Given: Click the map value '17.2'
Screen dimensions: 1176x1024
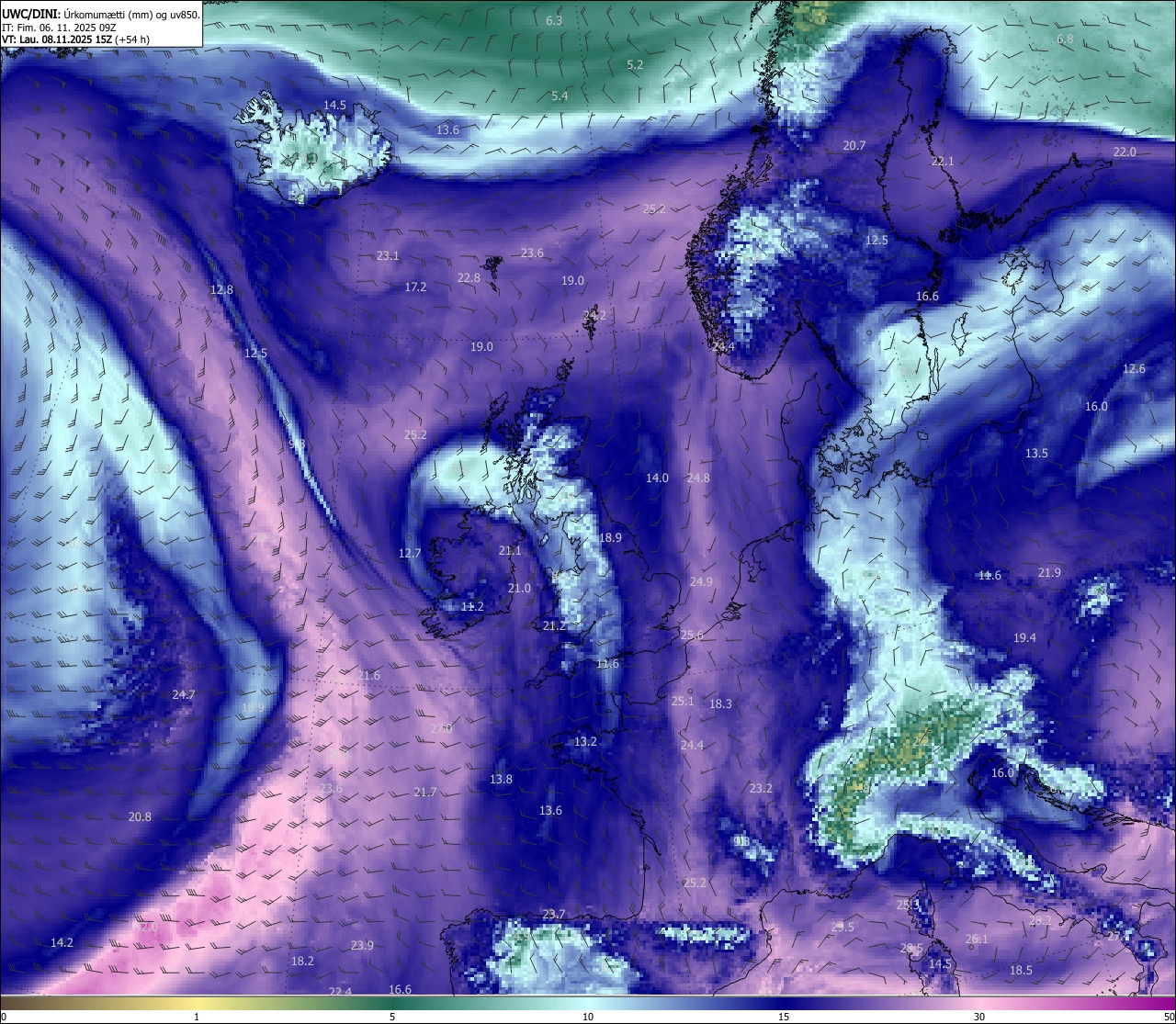Looking at the screenshot, I should 415,287.
